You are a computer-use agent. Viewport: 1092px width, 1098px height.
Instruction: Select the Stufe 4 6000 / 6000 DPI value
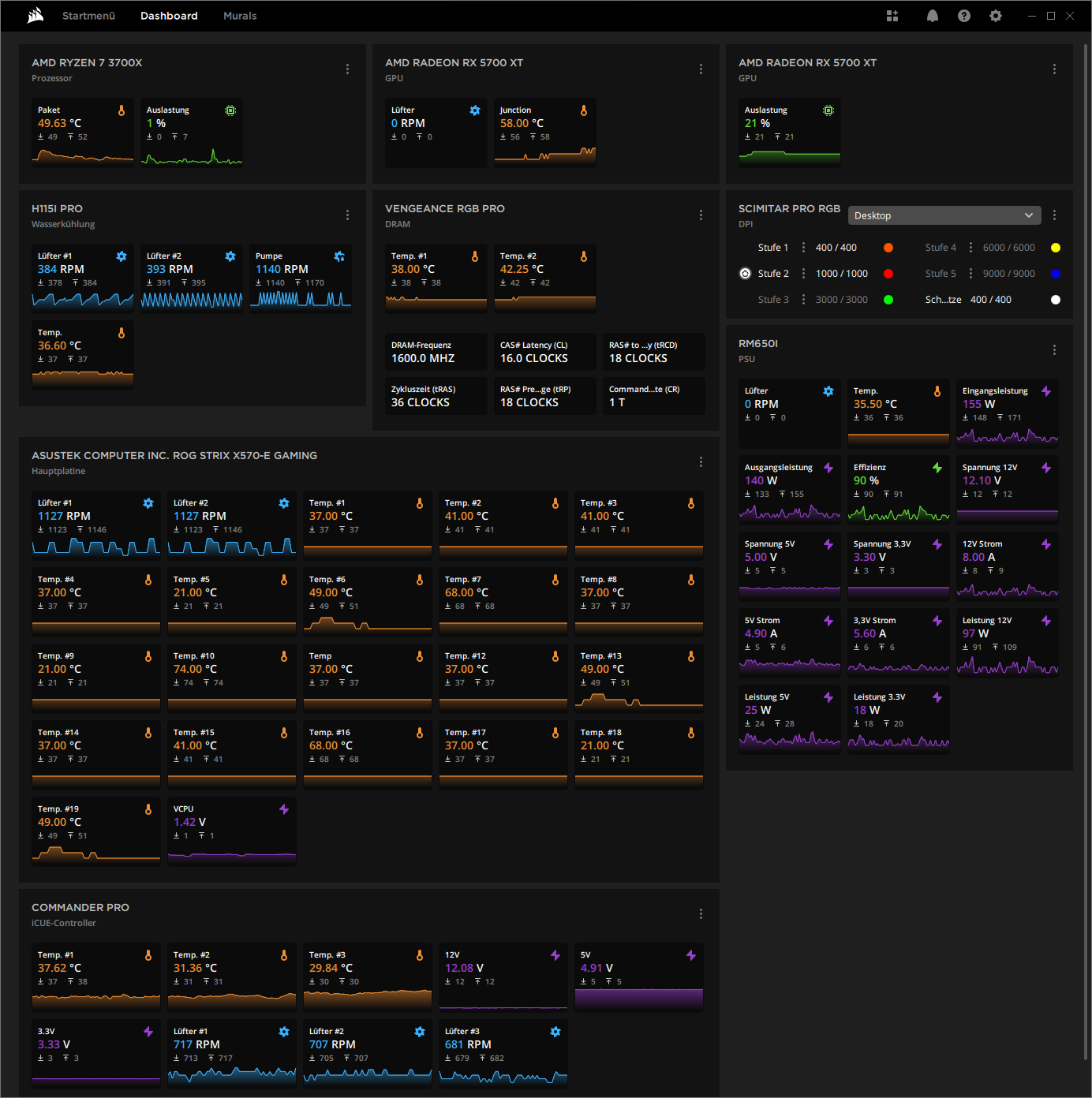[1008, 248]
